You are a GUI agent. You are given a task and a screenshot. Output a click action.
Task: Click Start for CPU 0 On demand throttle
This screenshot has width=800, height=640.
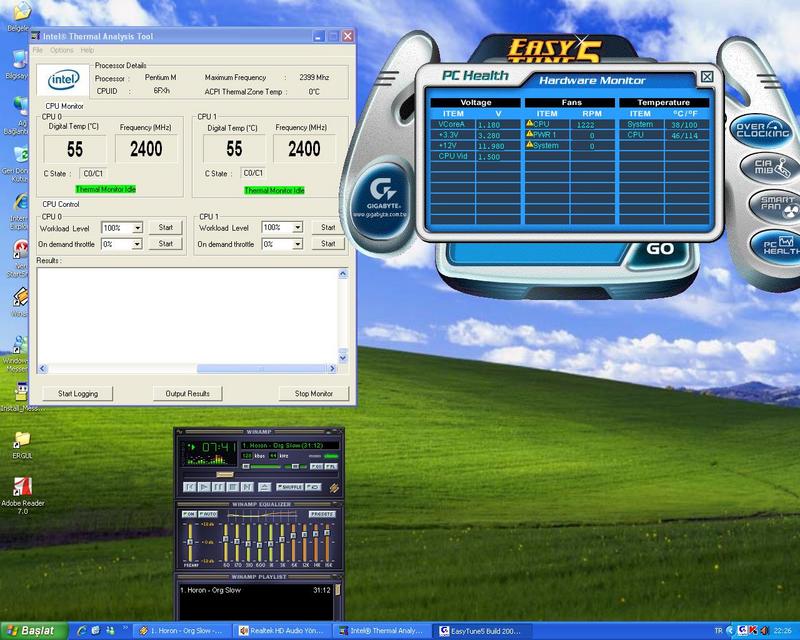tap(166, 243)
